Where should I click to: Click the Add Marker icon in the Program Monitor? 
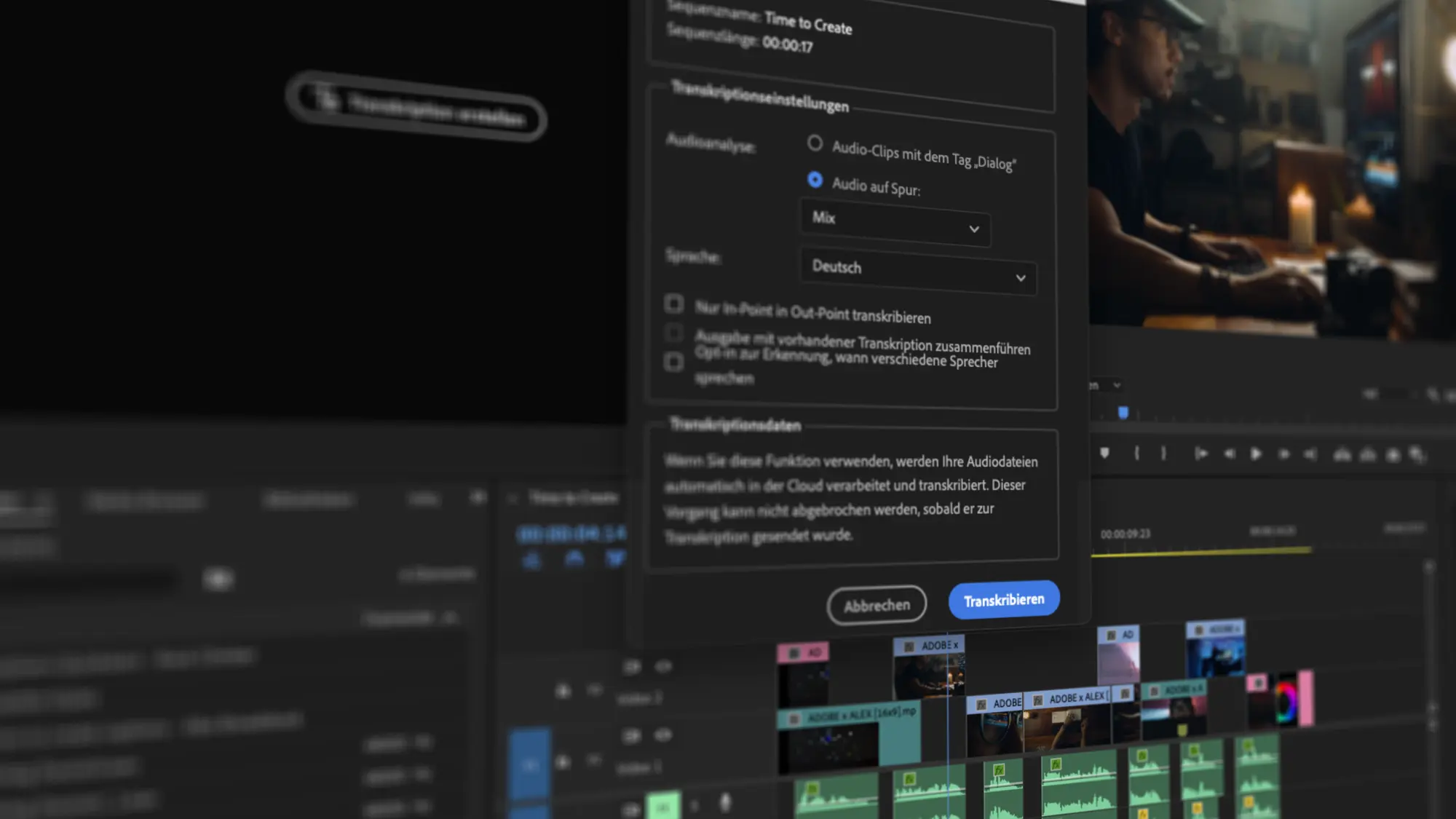click(x=1104, y=454)
